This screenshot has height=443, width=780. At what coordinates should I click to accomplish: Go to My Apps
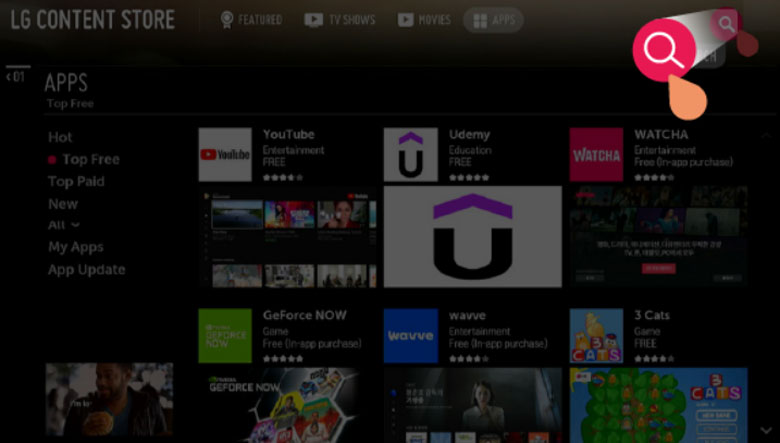(x=76, y=247)
